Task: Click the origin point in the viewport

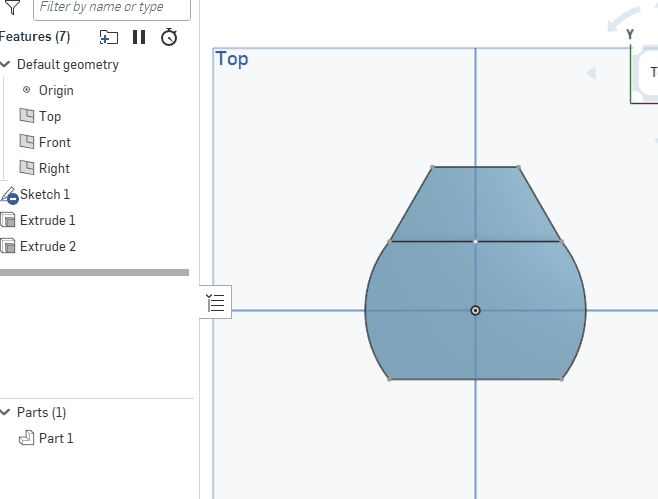Action: coord(475,310)
